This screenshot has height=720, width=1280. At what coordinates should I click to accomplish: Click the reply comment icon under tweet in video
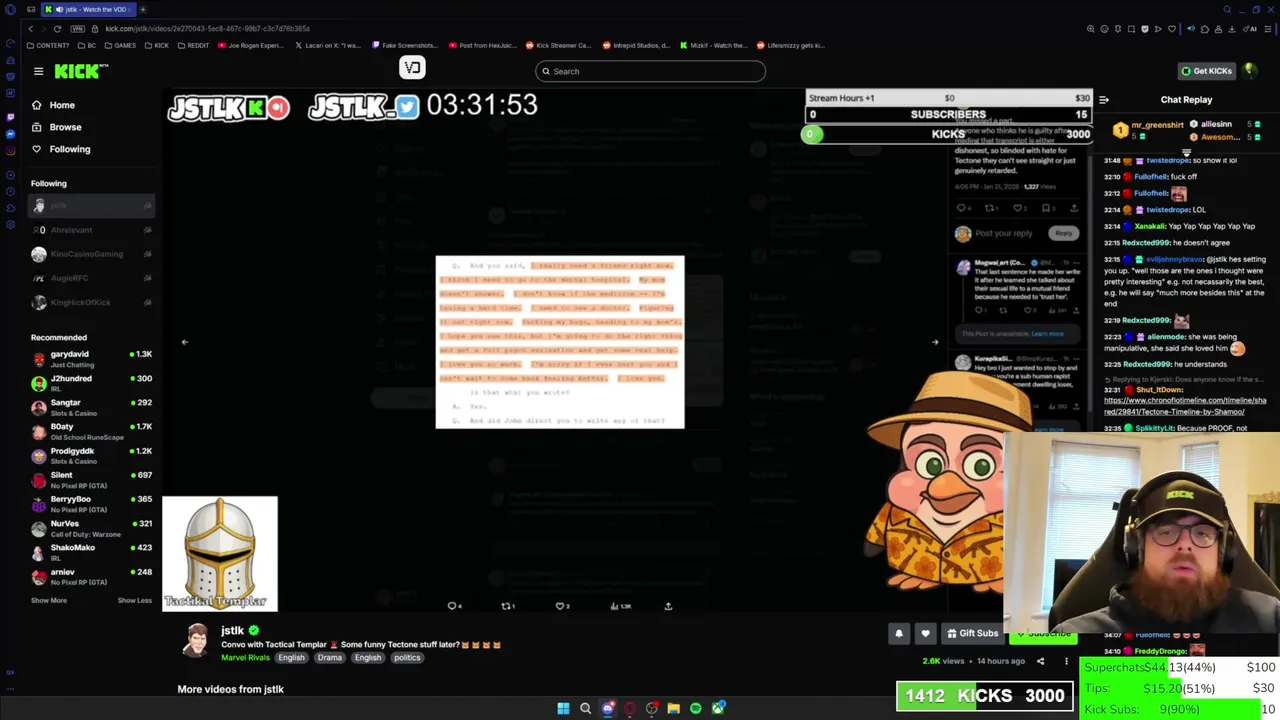coord(453,606)
